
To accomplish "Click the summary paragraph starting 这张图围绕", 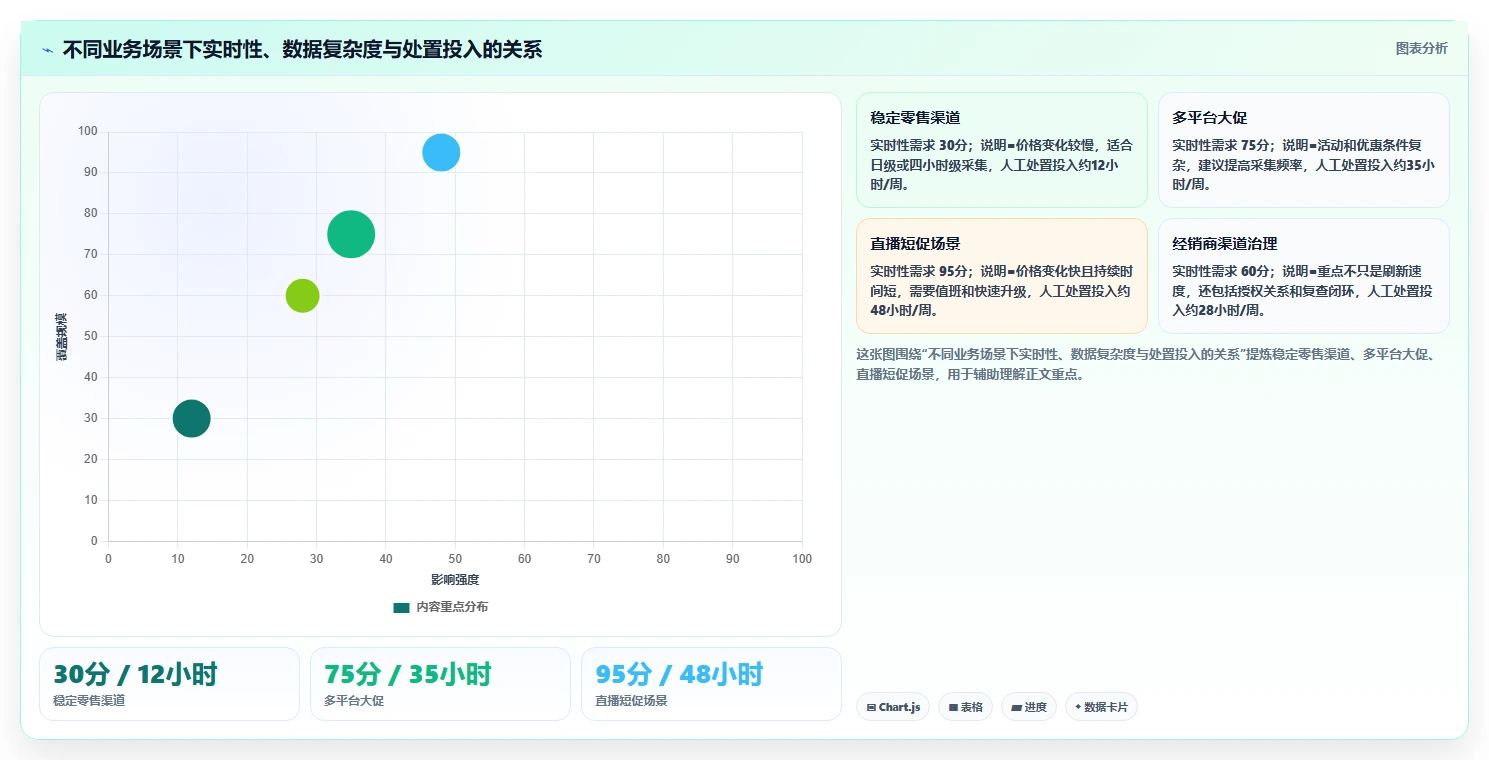I will tap(1147, 365).
